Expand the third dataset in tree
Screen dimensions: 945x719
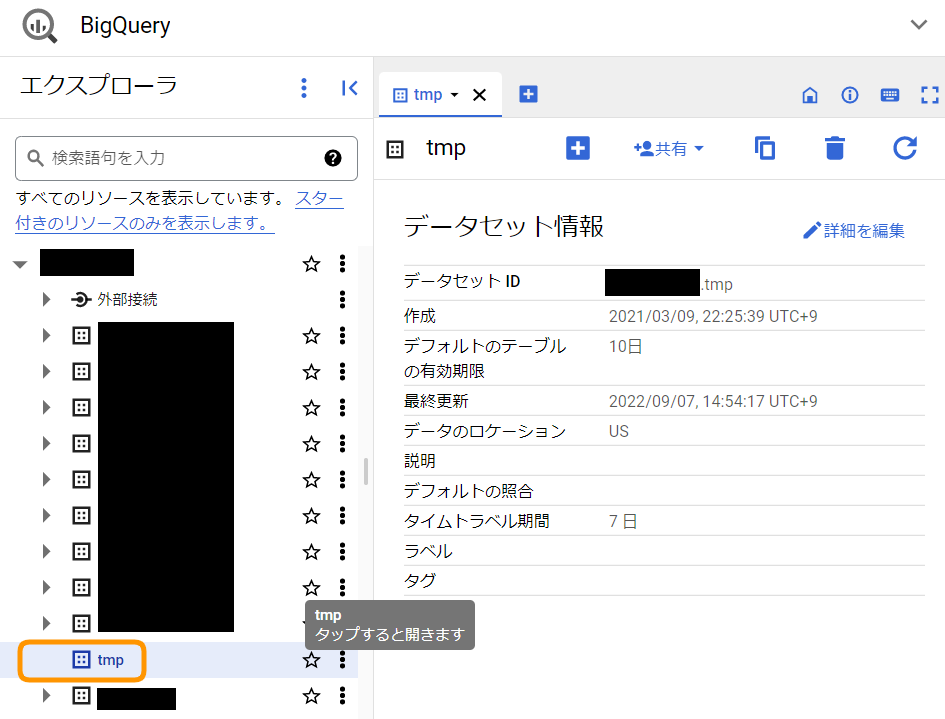(46, 407)
